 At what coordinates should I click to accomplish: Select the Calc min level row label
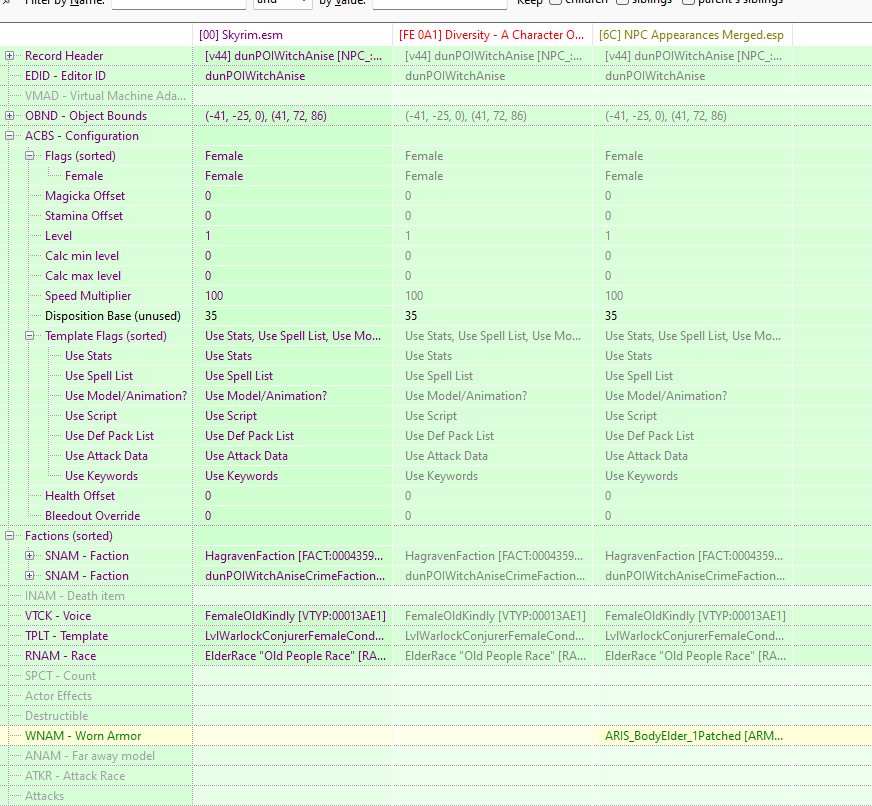[x=82, y=256]
